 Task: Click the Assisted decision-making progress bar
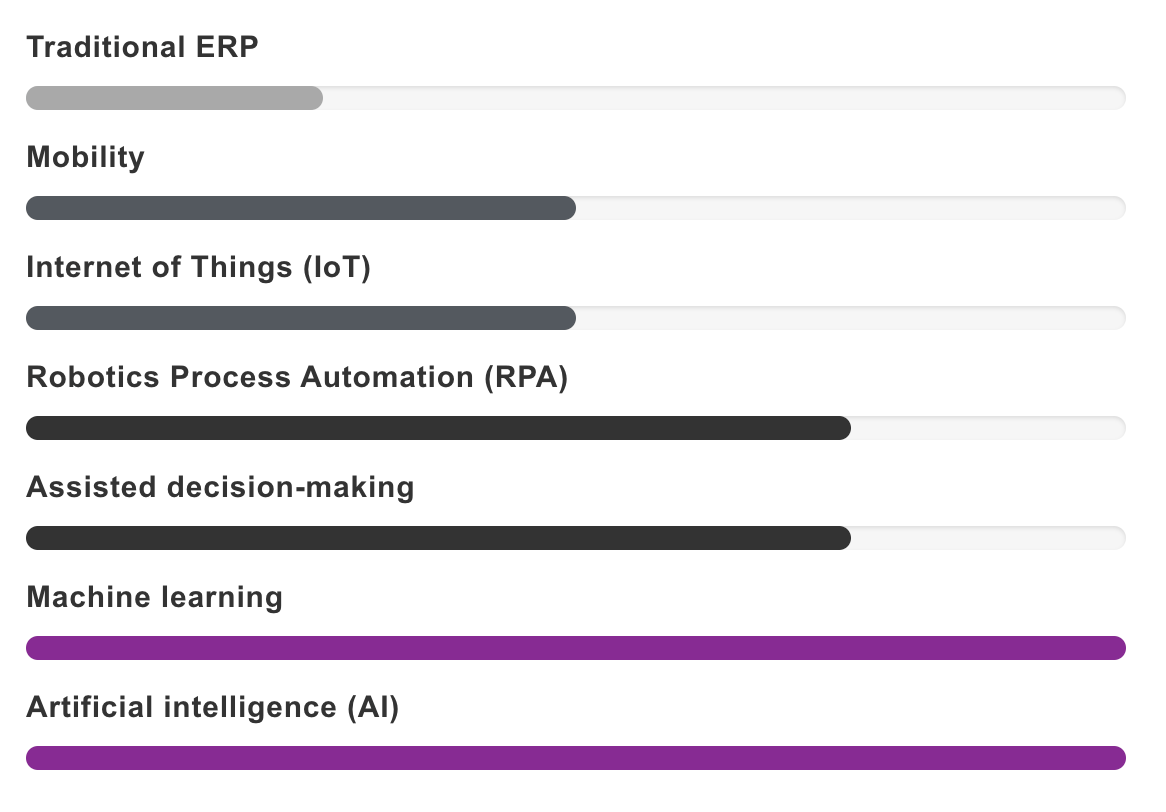pos(439,538)
